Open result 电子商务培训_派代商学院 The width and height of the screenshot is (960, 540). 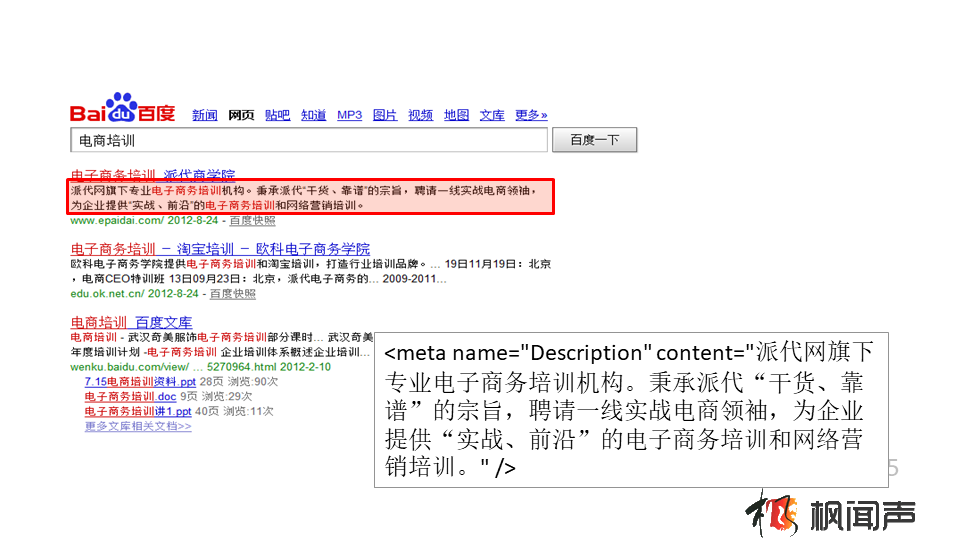point(152,174)
